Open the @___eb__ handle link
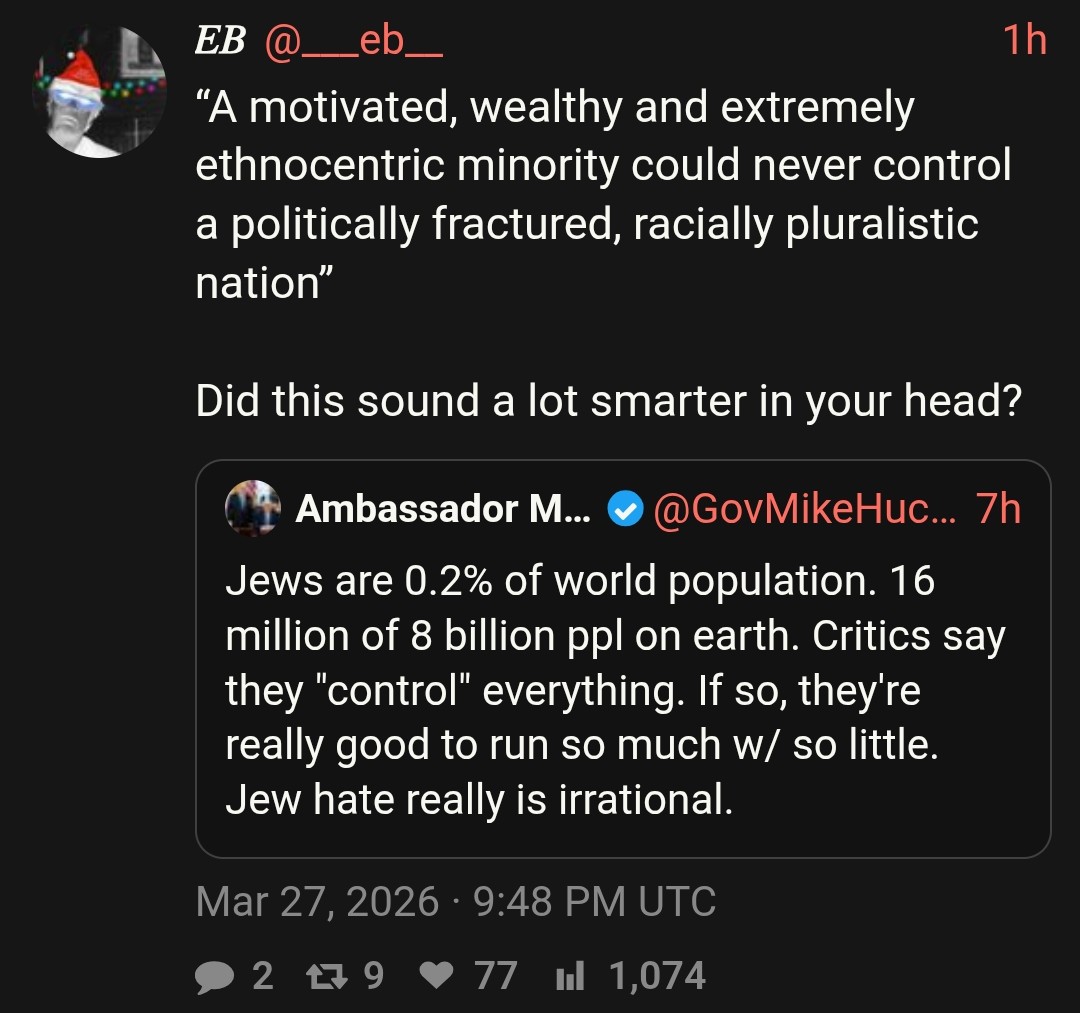The width and height of the screenshot is (1080, 1013). pos(352,40)
